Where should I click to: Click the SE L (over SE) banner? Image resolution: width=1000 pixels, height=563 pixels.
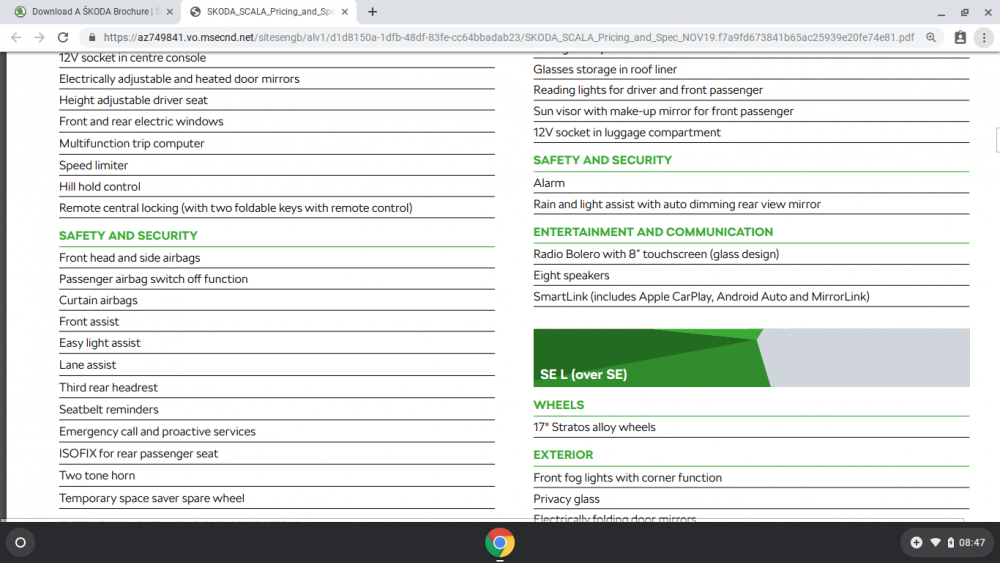[x=751, y=358]
